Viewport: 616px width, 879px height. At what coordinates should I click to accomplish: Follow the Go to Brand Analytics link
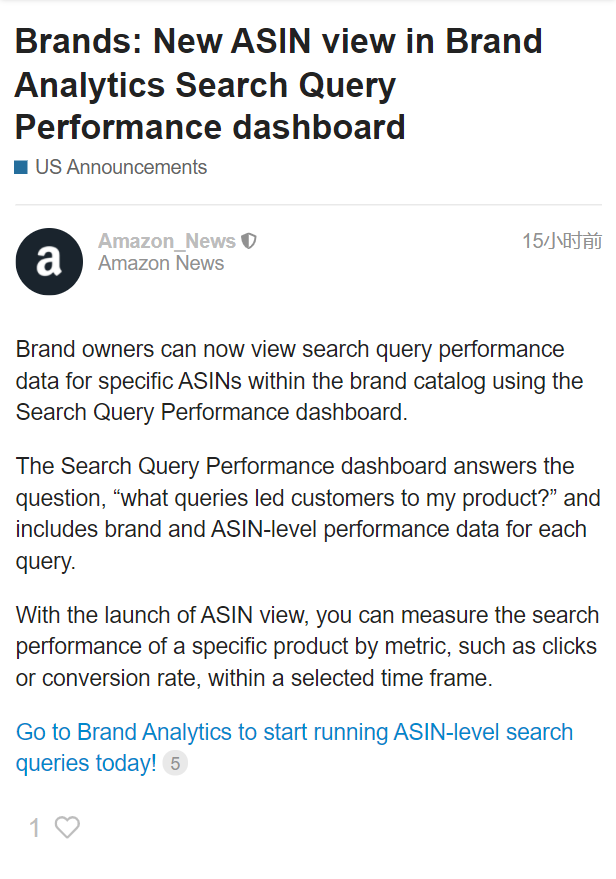(294, 747)
